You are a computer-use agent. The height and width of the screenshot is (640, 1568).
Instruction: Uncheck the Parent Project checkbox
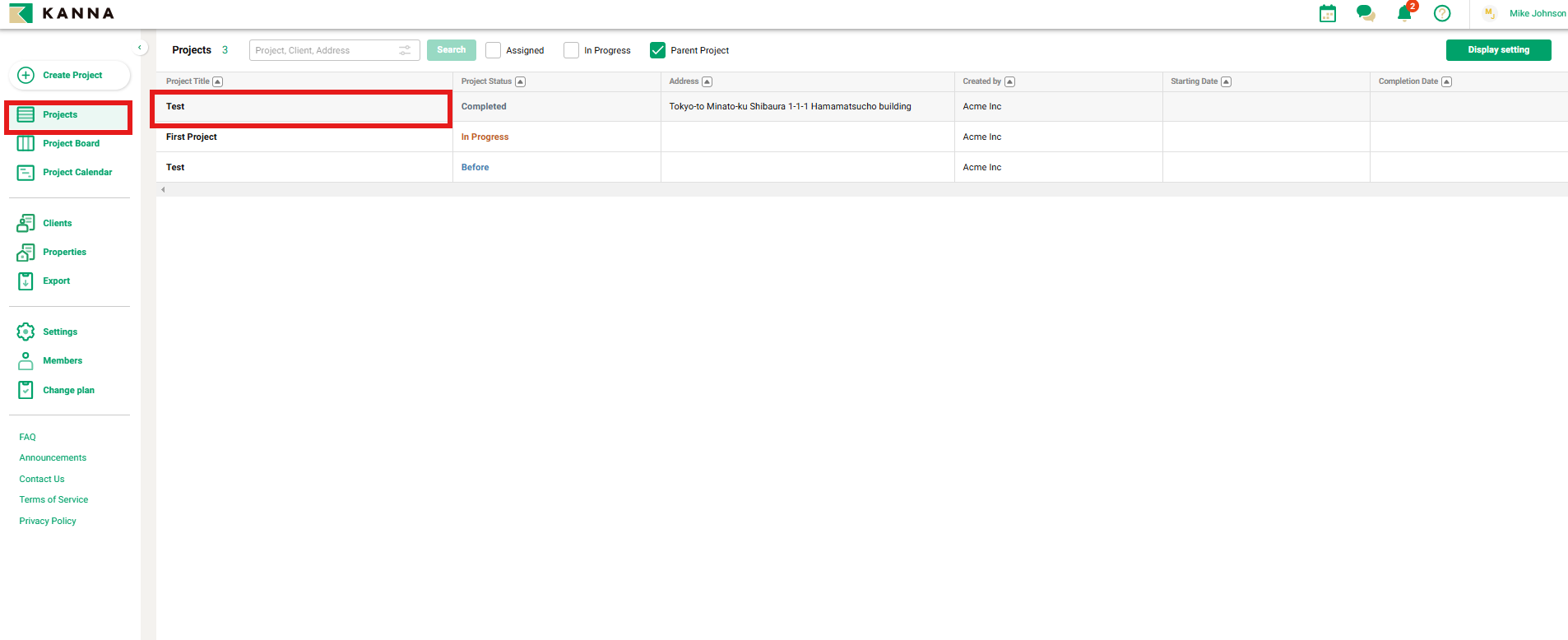pyautogui.click(x=657, y=50)
